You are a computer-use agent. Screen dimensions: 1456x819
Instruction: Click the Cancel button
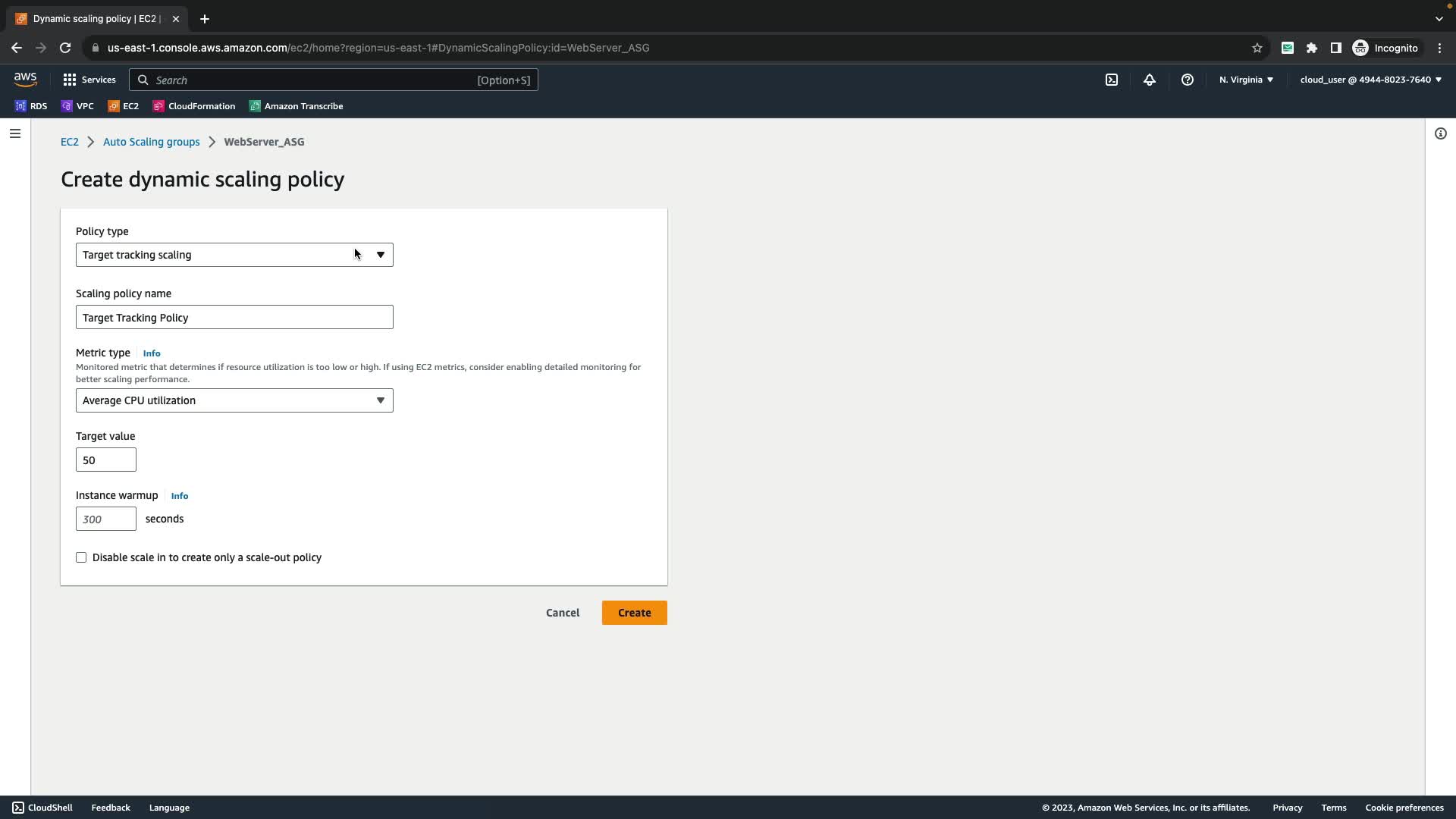[x=562, y=613]
